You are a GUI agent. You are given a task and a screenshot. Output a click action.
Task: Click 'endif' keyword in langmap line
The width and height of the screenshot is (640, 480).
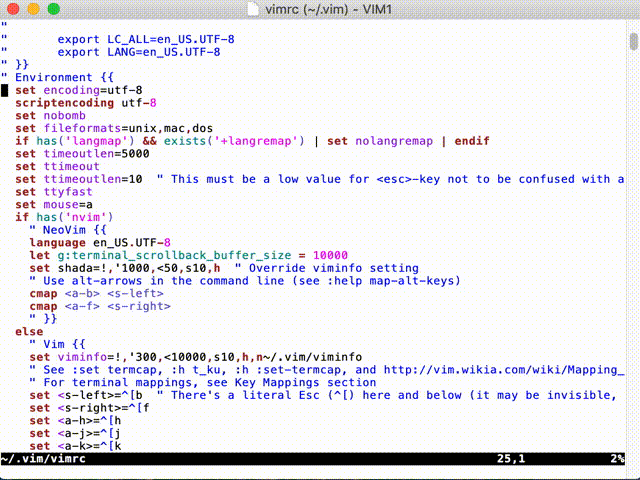click(x=472, y=141)
